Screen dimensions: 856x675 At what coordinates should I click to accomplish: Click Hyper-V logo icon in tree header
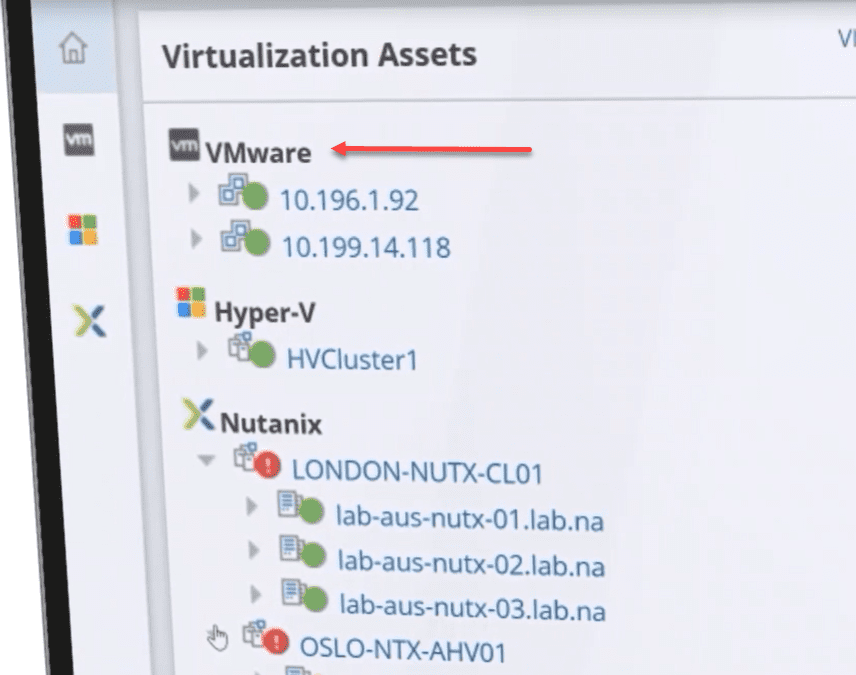pos(191,302)
